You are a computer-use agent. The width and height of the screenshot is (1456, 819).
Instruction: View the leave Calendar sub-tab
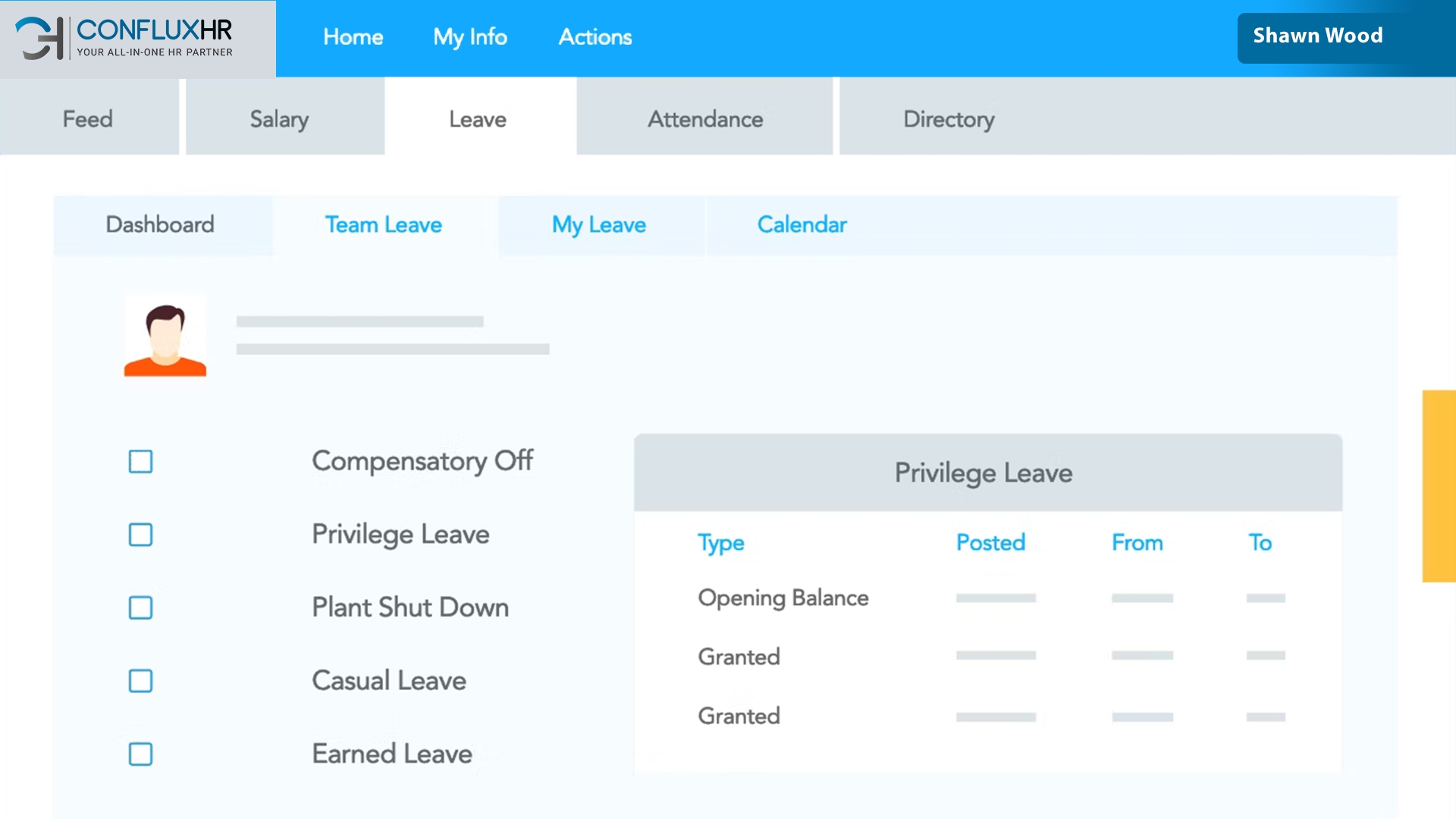[802, 224]
